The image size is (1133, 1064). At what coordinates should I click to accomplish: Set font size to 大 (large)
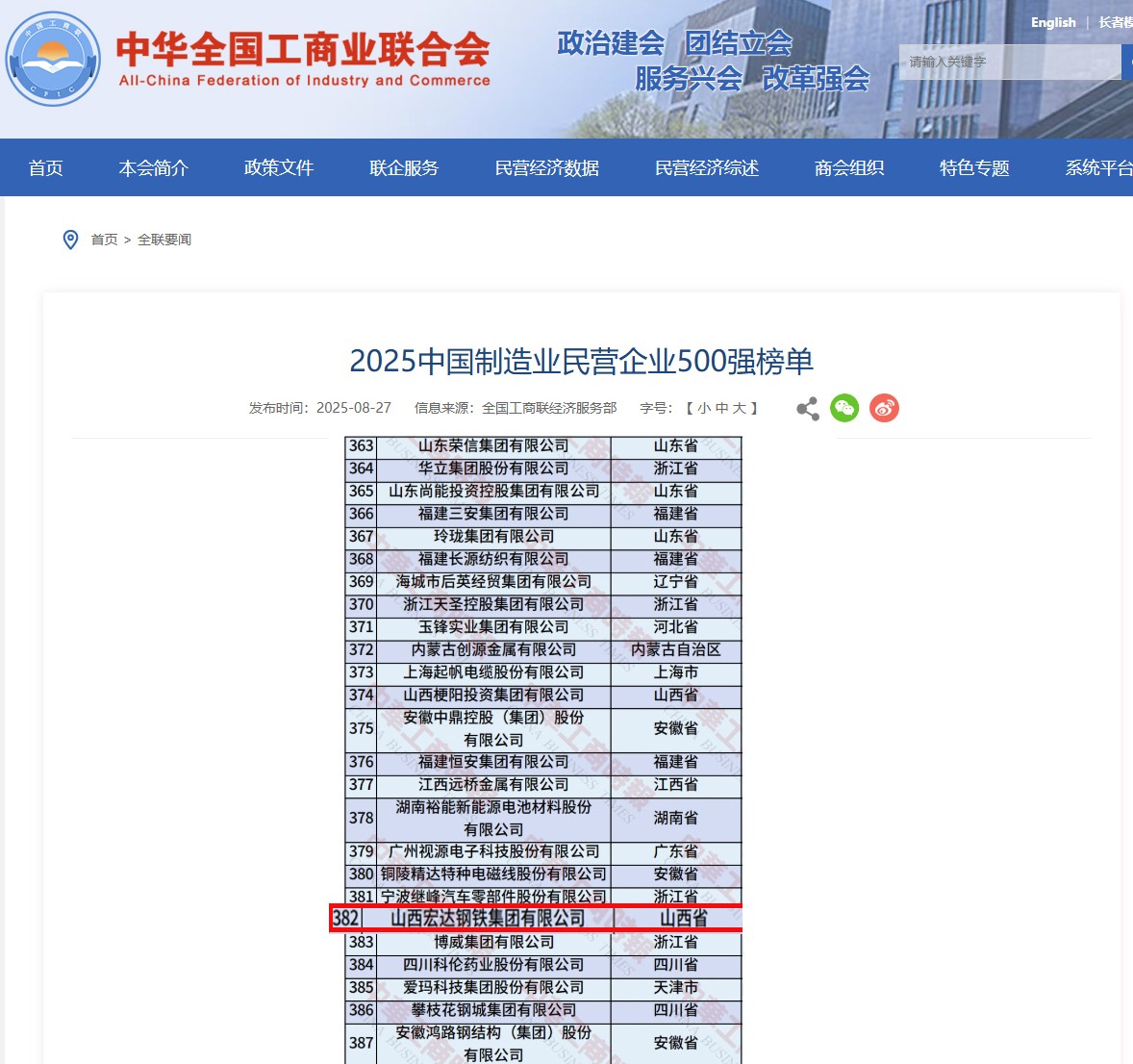(x=739, y=408)
